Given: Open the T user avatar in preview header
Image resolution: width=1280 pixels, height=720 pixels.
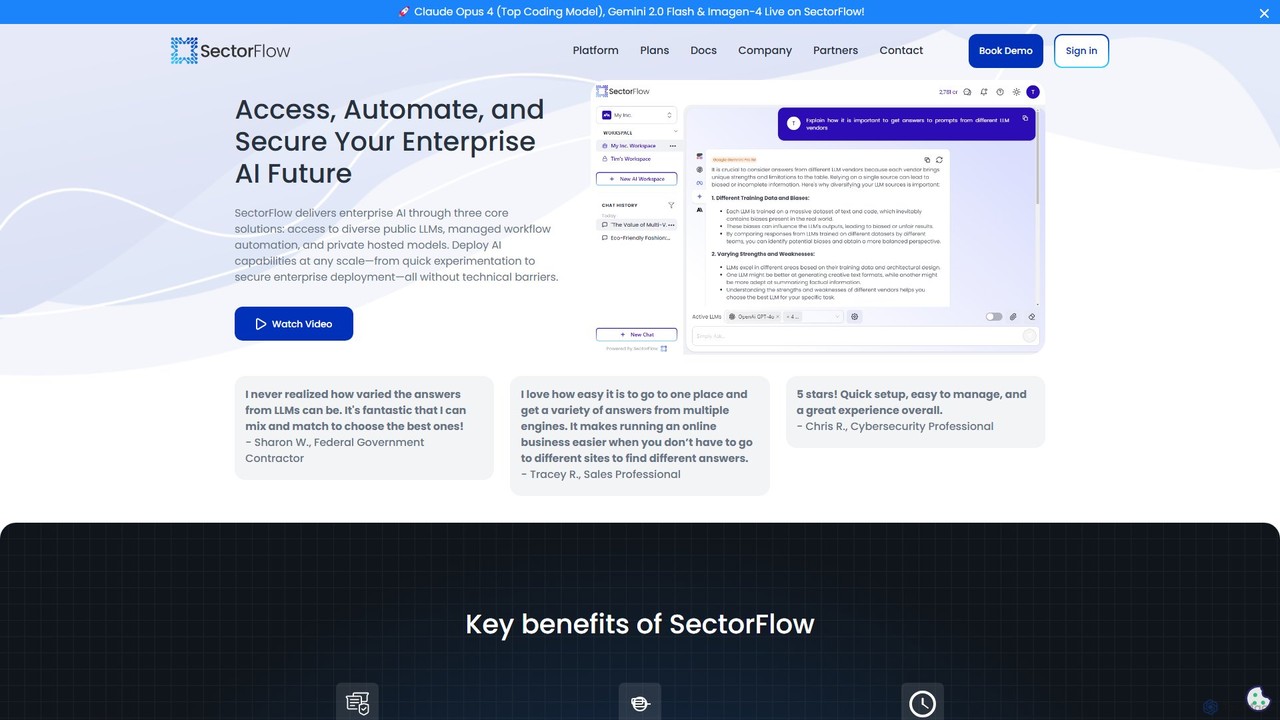Looking at the screenshot, I should [1033, 92].
